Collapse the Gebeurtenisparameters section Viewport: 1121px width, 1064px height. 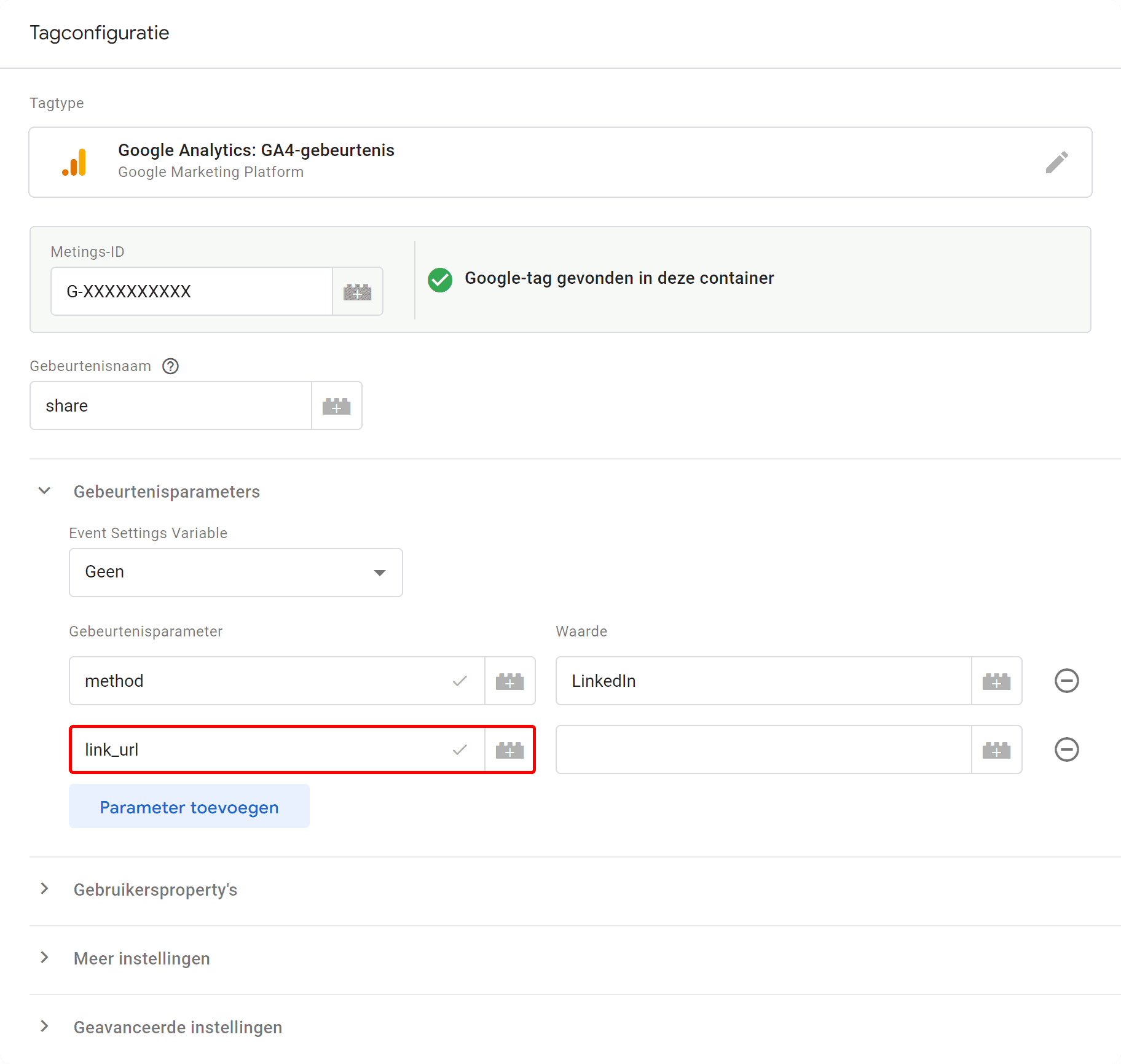[44, 490]
